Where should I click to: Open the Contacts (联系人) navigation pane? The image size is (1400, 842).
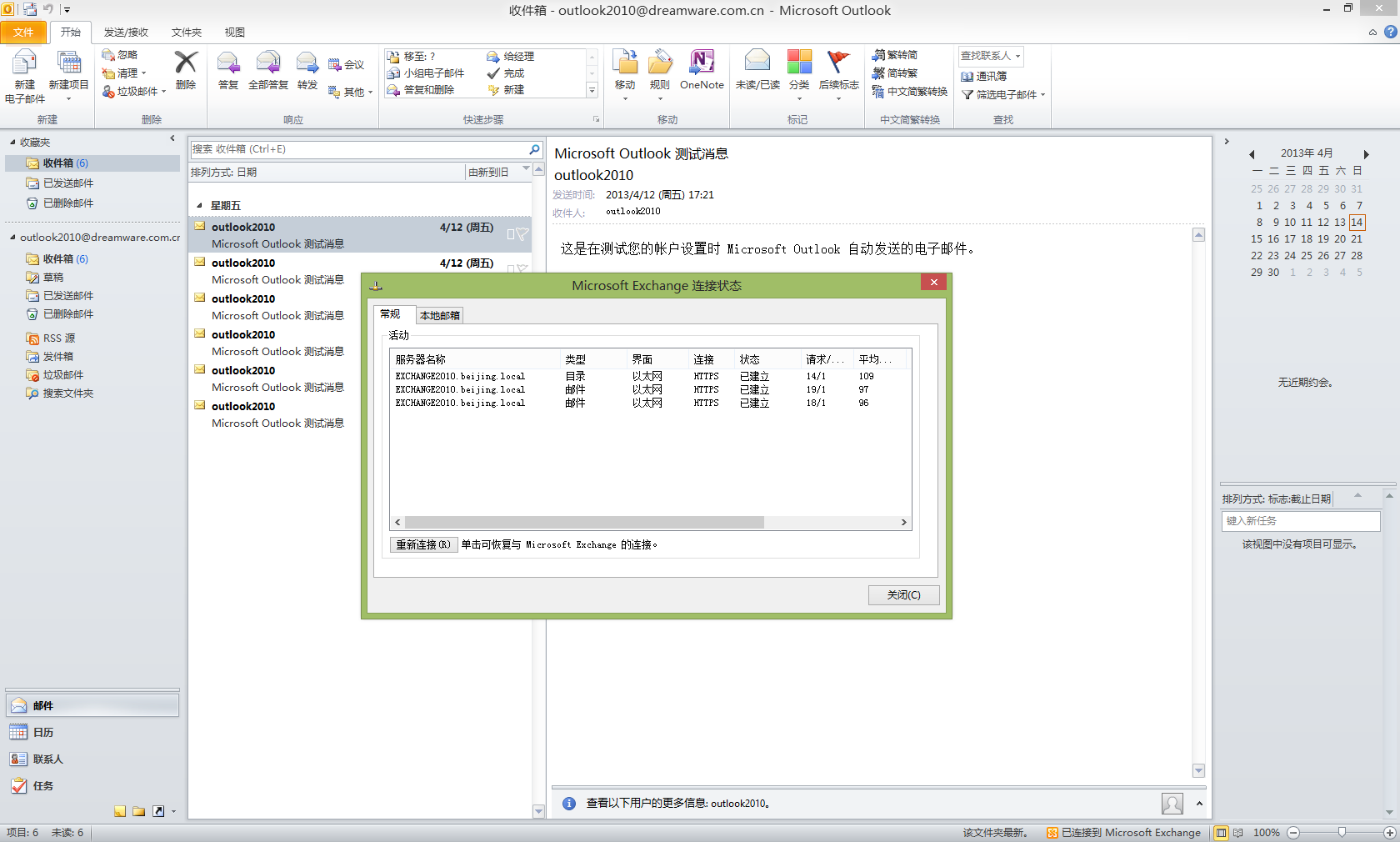[93, 759]
